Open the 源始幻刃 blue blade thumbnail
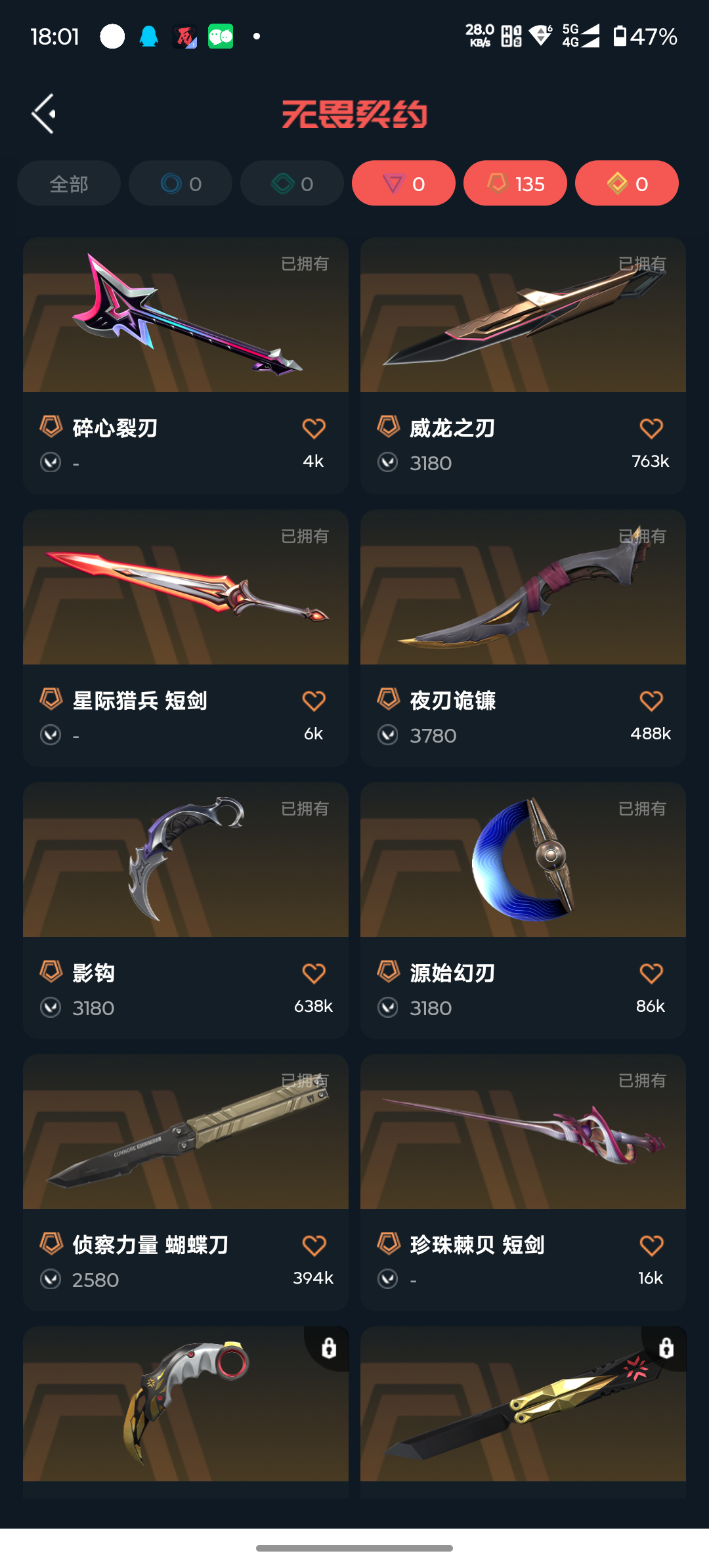 [523, 860]
